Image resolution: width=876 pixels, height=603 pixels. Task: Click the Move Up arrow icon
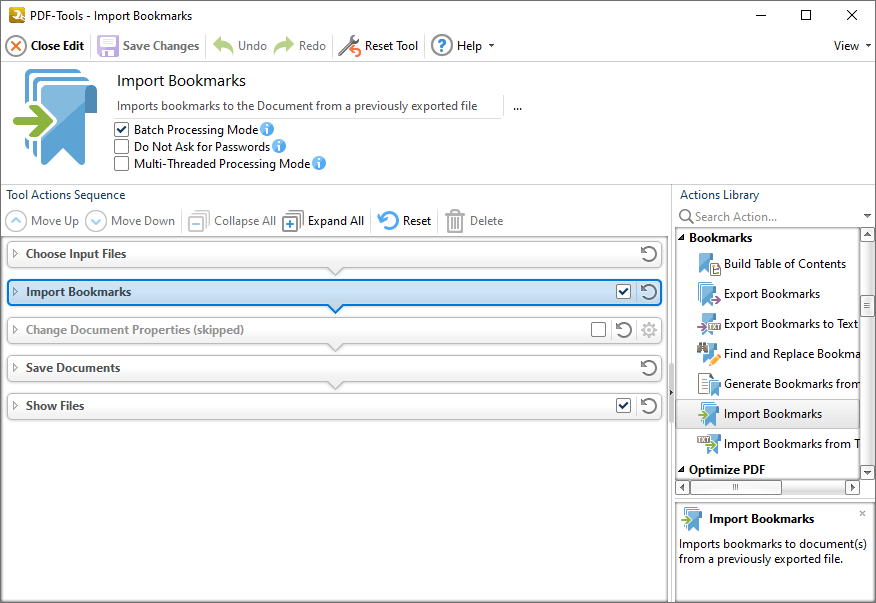pos(16,221)
